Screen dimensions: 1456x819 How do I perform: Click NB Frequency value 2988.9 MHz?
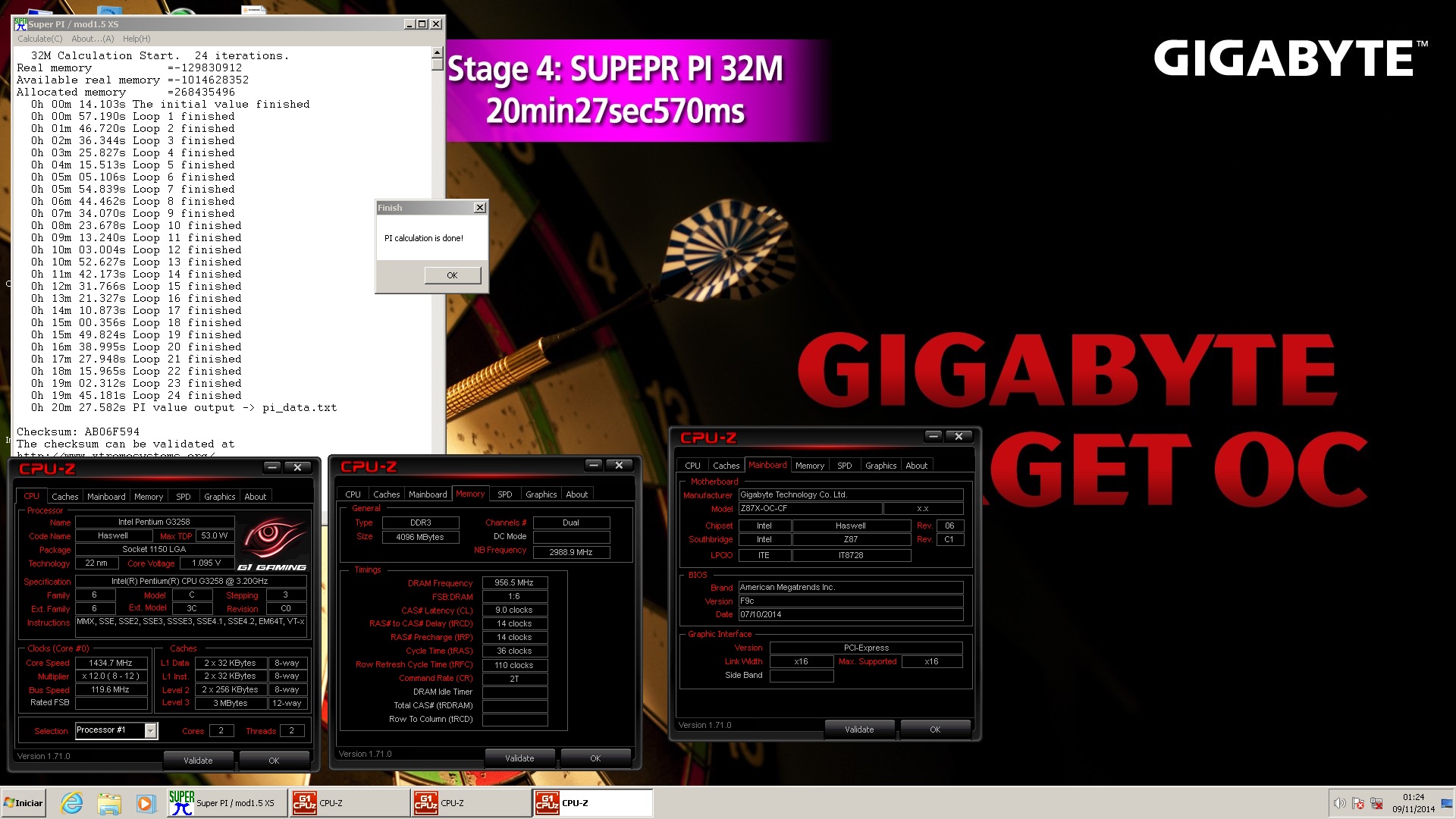571,552
